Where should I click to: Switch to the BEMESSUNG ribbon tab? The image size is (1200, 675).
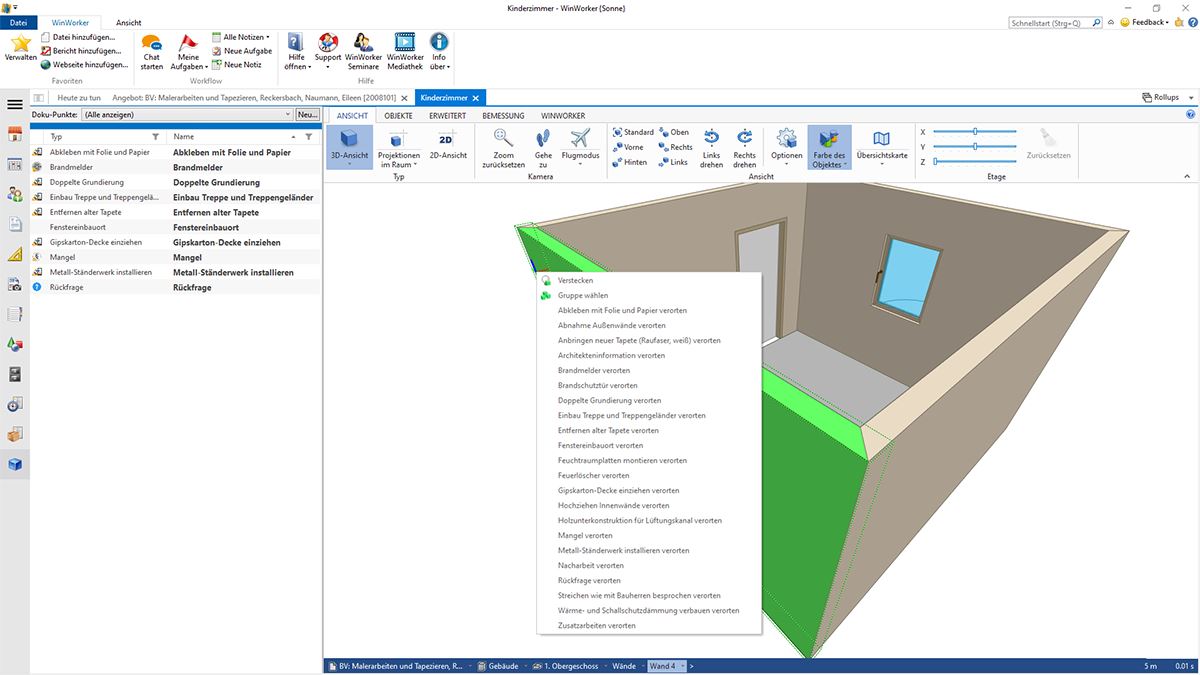pos(503,116)
